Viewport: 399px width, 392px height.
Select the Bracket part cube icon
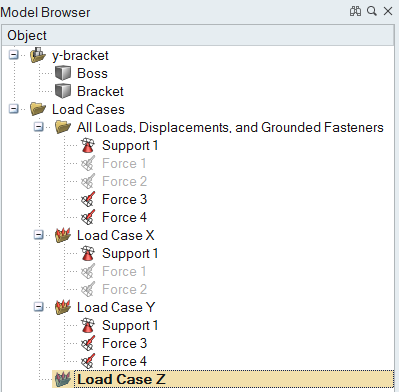point(63,91)
